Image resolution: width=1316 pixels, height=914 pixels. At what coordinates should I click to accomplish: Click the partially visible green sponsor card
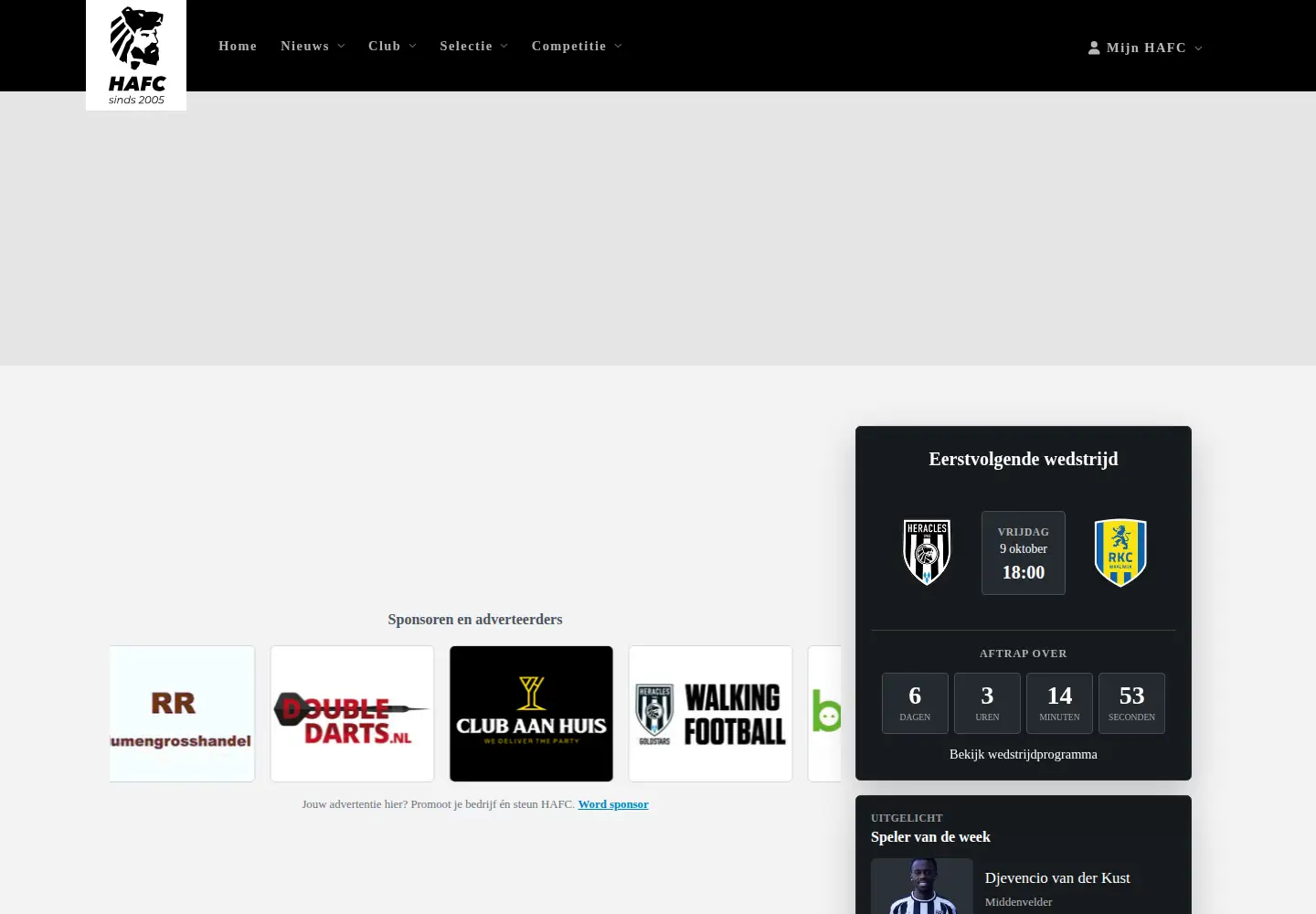pos(824,714)
